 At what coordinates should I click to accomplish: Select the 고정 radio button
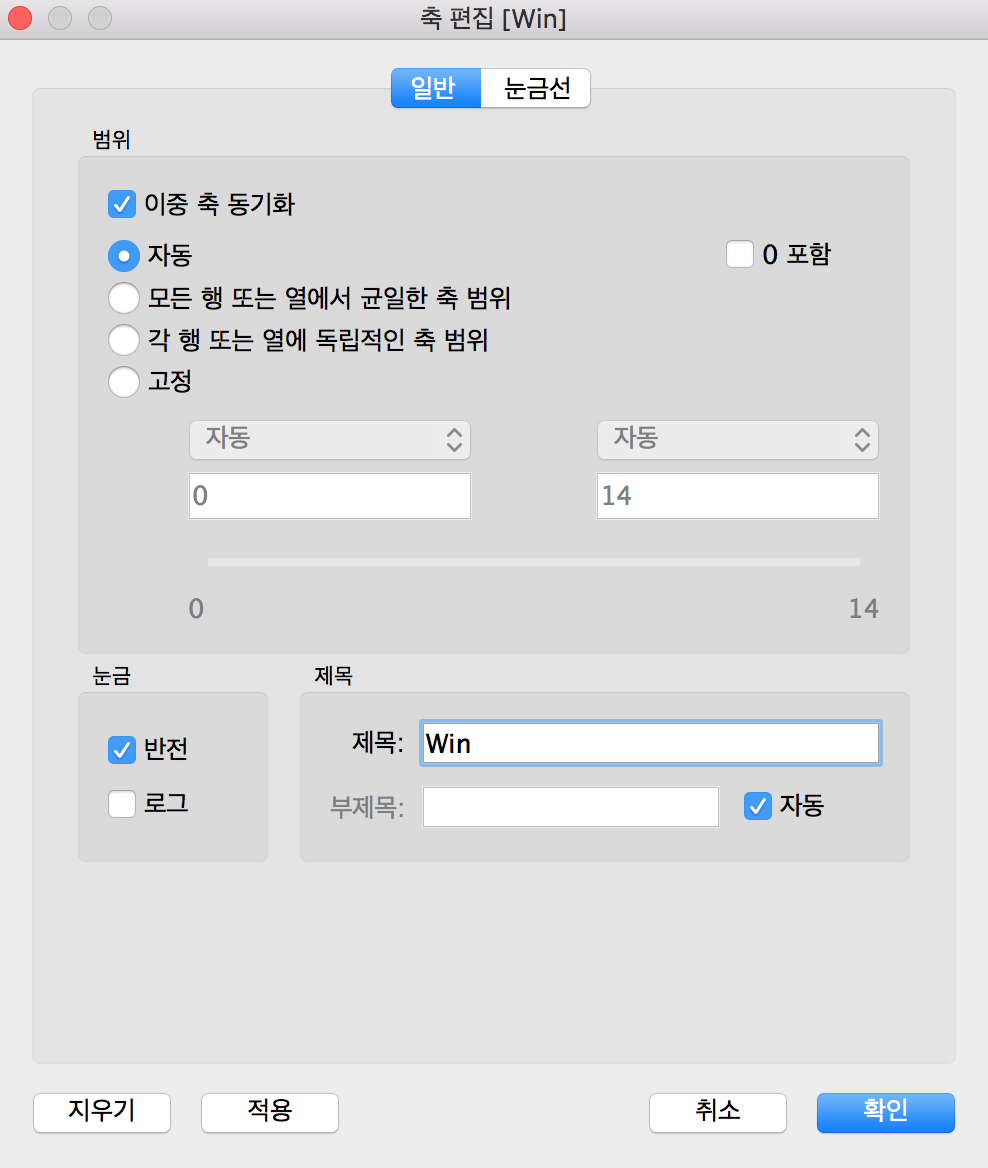click(x=123, y=381)
